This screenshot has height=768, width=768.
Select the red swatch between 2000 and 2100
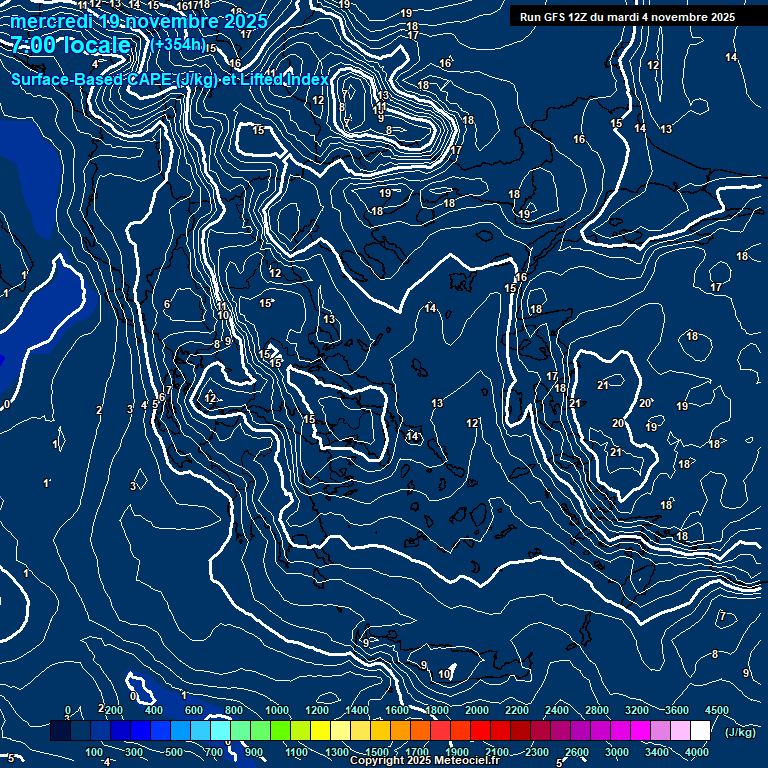(480, 730)
